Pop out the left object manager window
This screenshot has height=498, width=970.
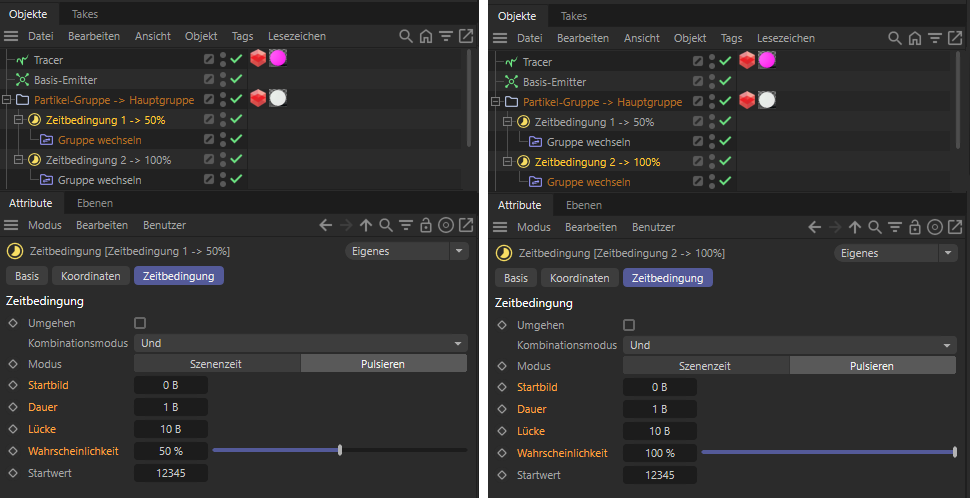(466, 36)
